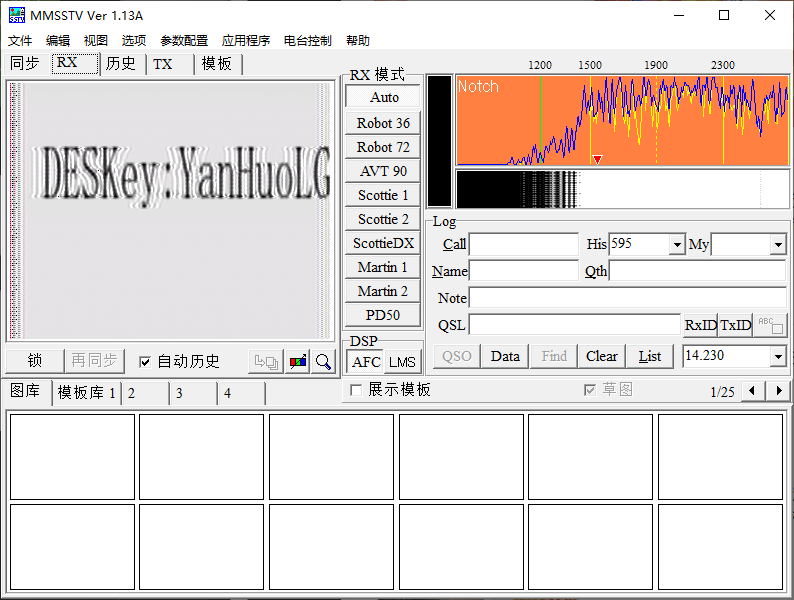794x600 pixels.
Task: Switch to the RX tab
Action: 74,63
